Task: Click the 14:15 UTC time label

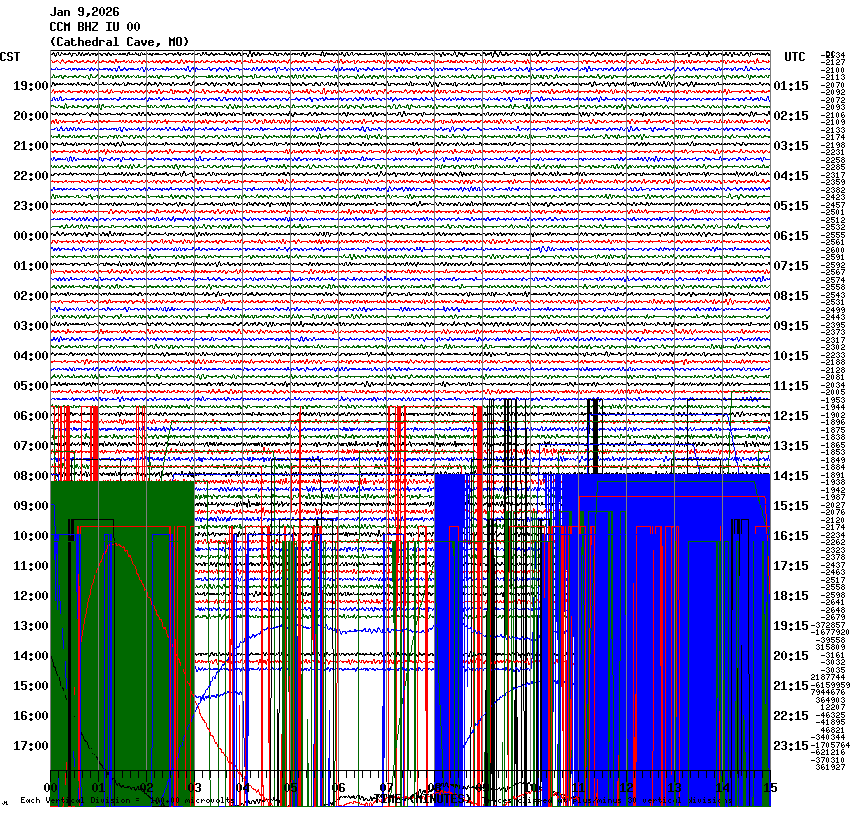Action: coord(791,476)
